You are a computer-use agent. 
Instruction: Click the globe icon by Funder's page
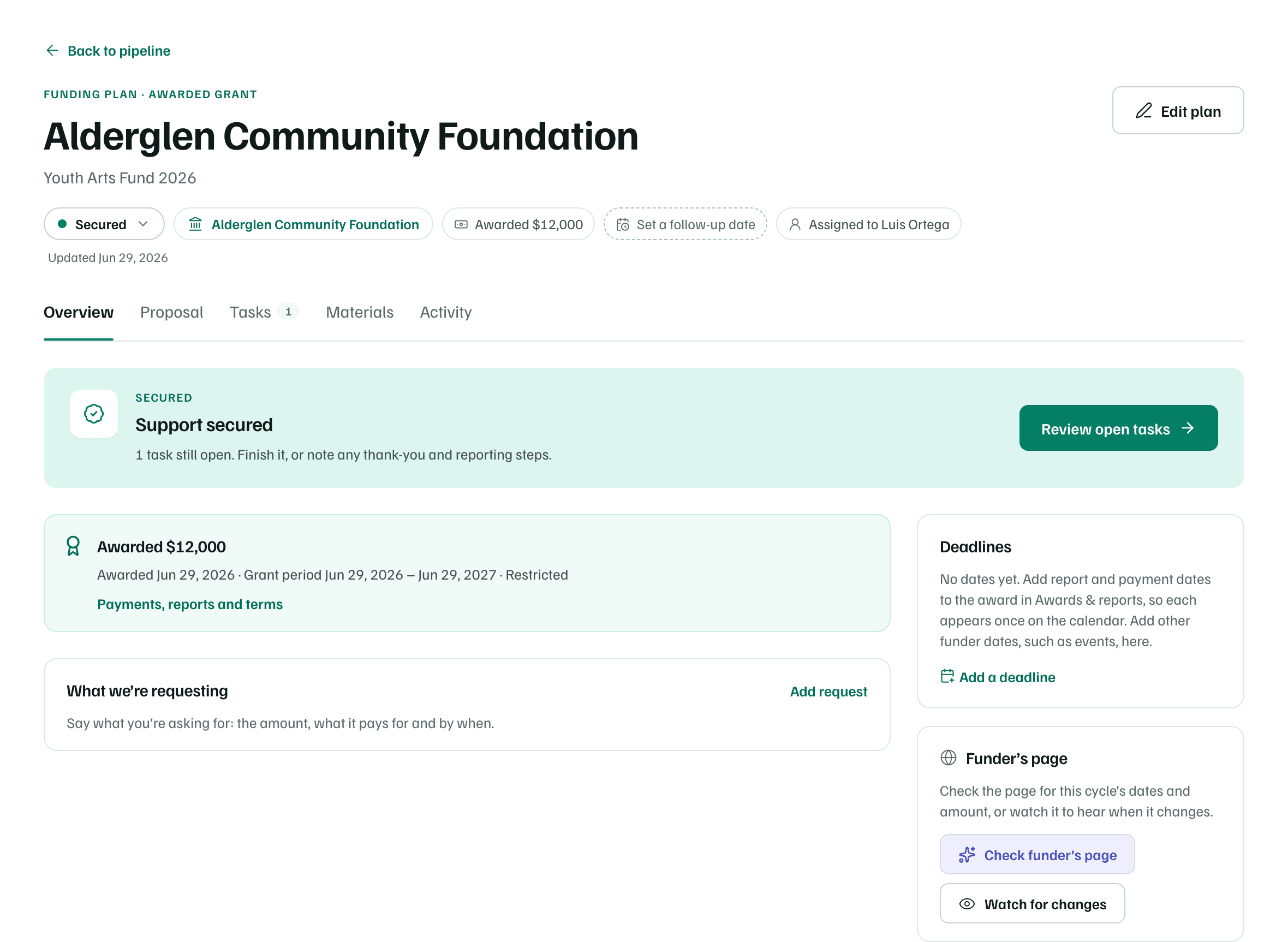[x=948, y=758]
